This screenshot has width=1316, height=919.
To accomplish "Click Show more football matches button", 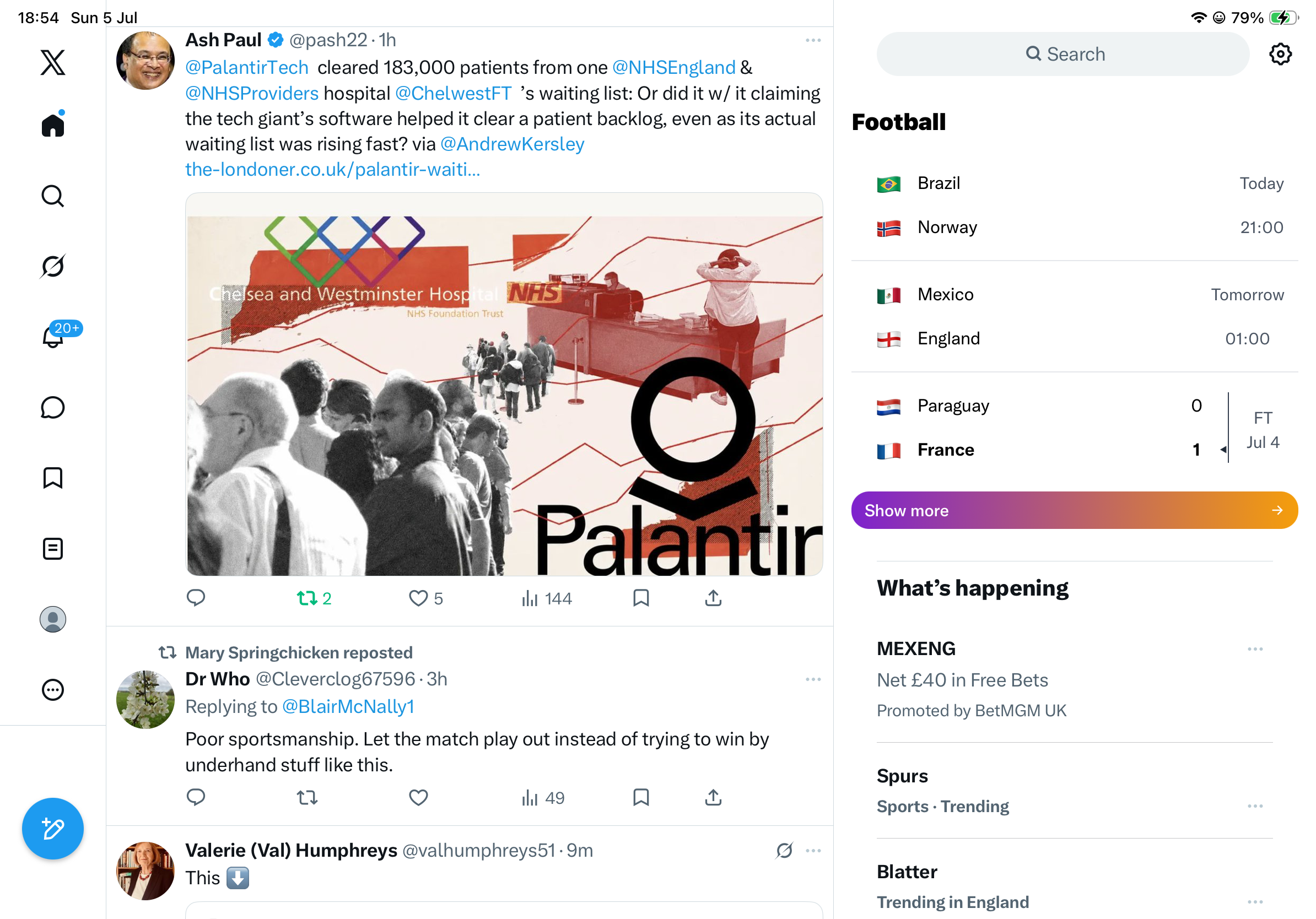I will coord(1074,510).
